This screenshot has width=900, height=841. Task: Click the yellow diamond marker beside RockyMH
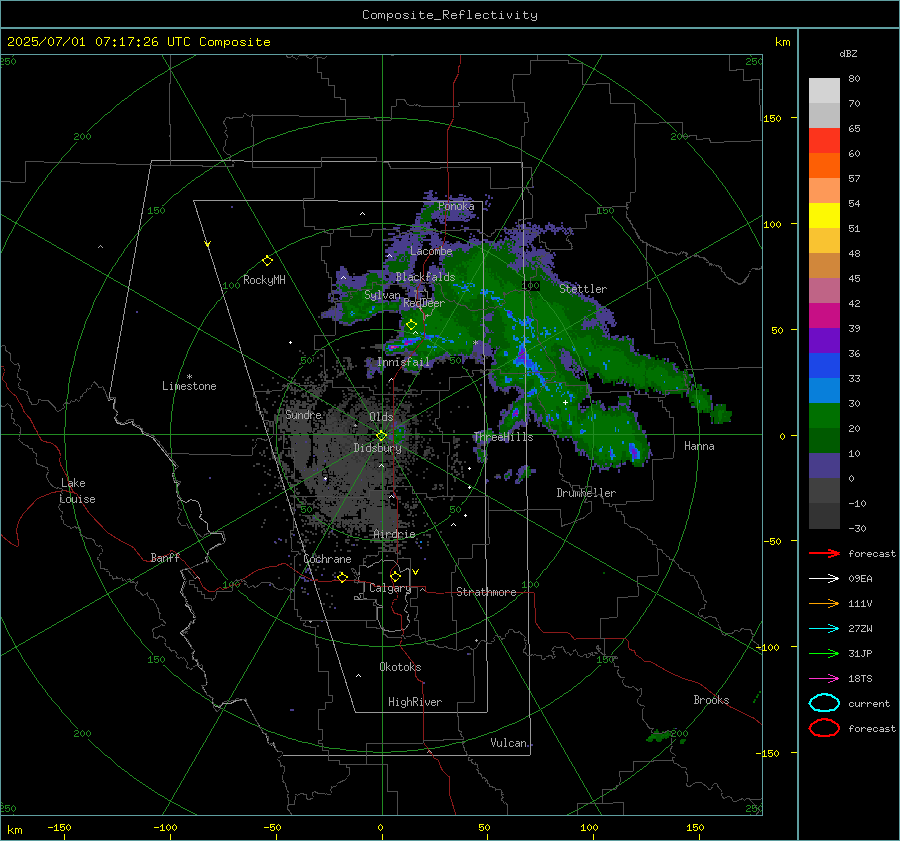click(267, 261)
